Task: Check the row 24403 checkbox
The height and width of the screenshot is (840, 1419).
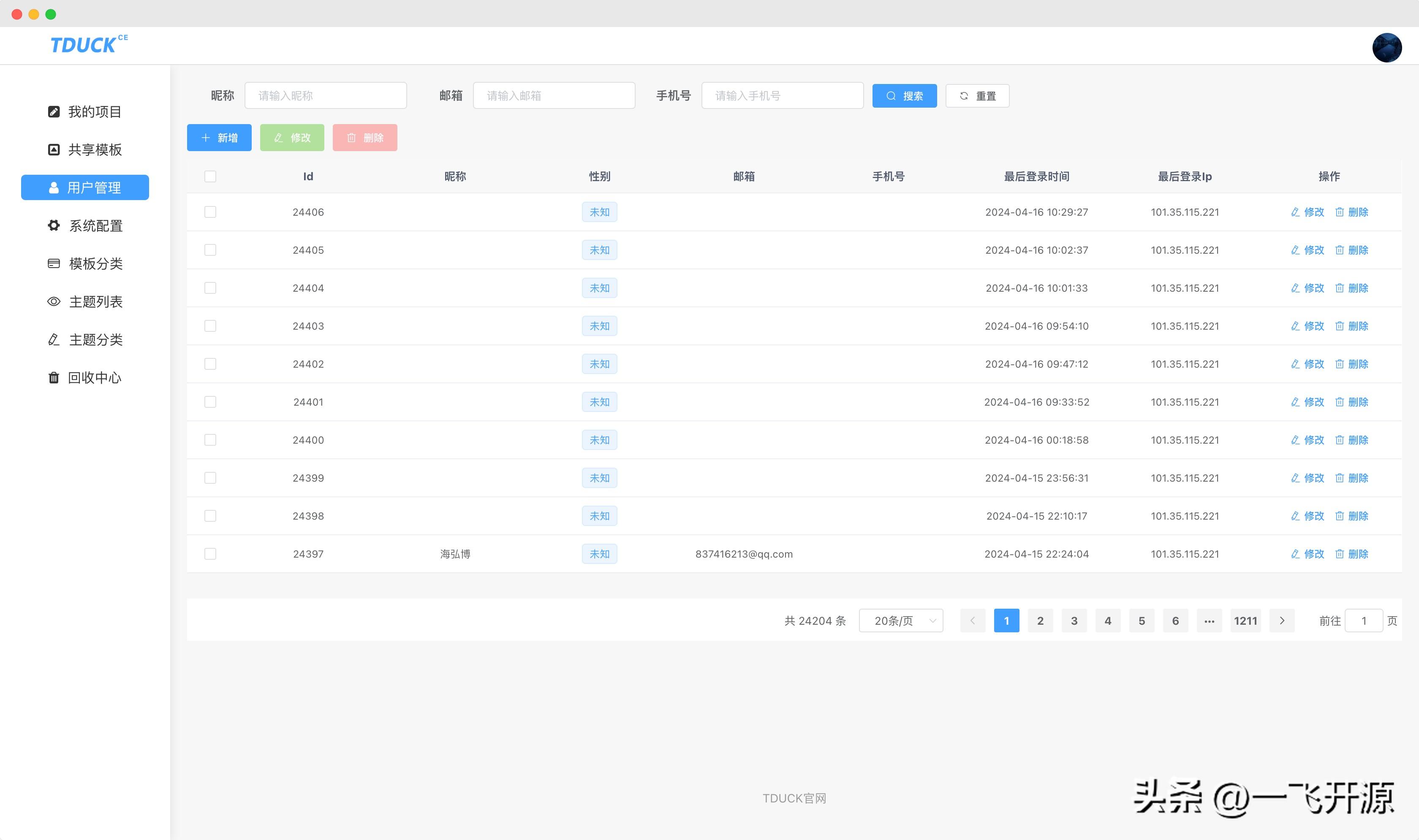Action: pyautogui.click(x=210, y=325)
